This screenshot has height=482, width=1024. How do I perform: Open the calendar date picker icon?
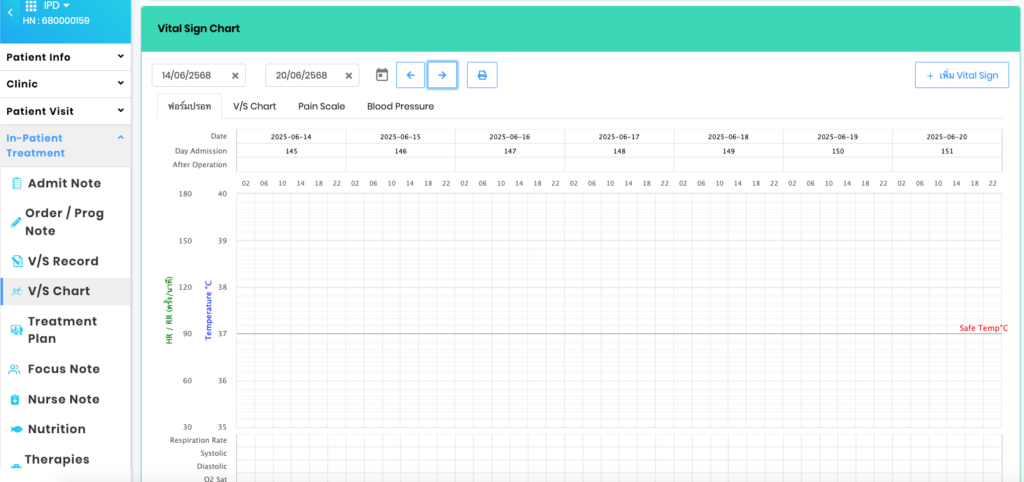click(x=381, y=75)
